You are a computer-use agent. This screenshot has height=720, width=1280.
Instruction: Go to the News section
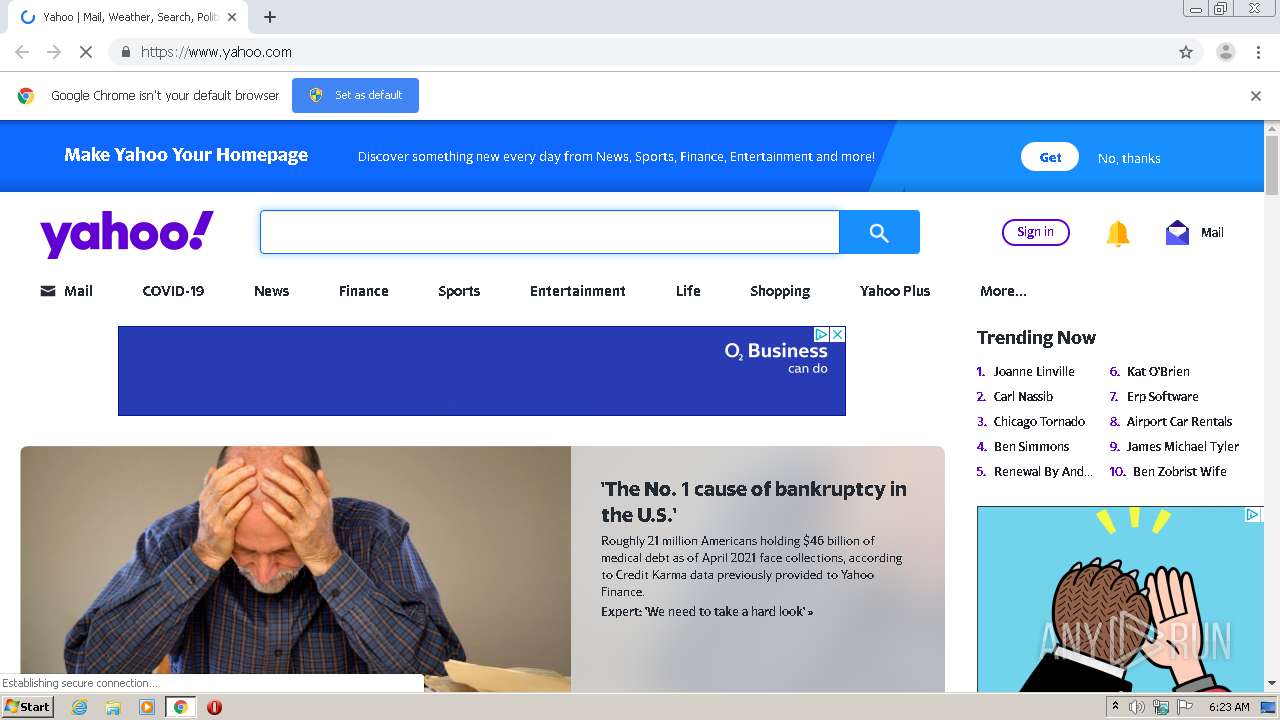pyautogui.click(x=271, y=291)
